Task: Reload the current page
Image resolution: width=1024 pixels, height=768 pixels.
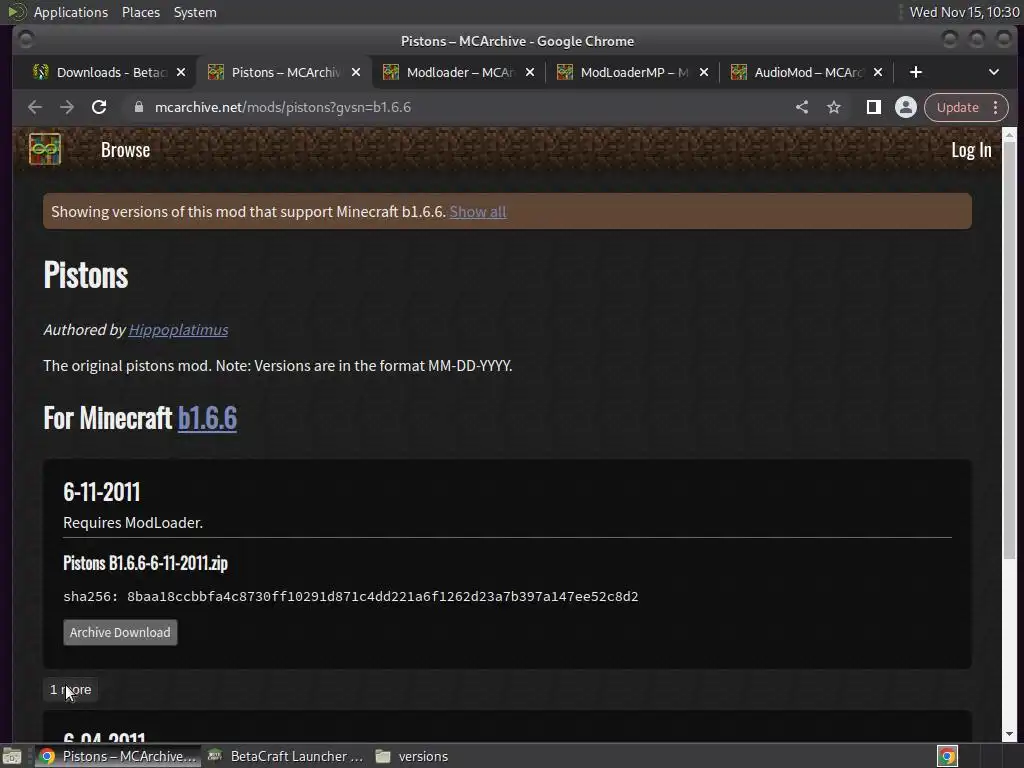Action: pos(99,107)
